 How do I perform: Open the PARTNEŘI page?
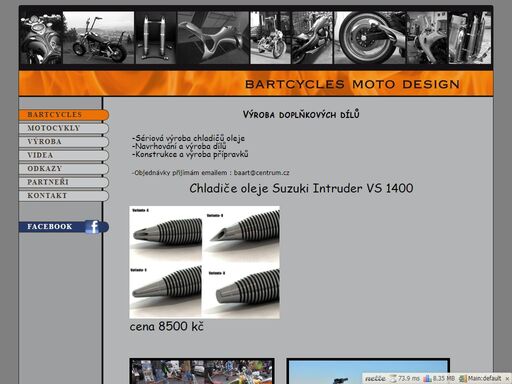[x=64, y=182]
